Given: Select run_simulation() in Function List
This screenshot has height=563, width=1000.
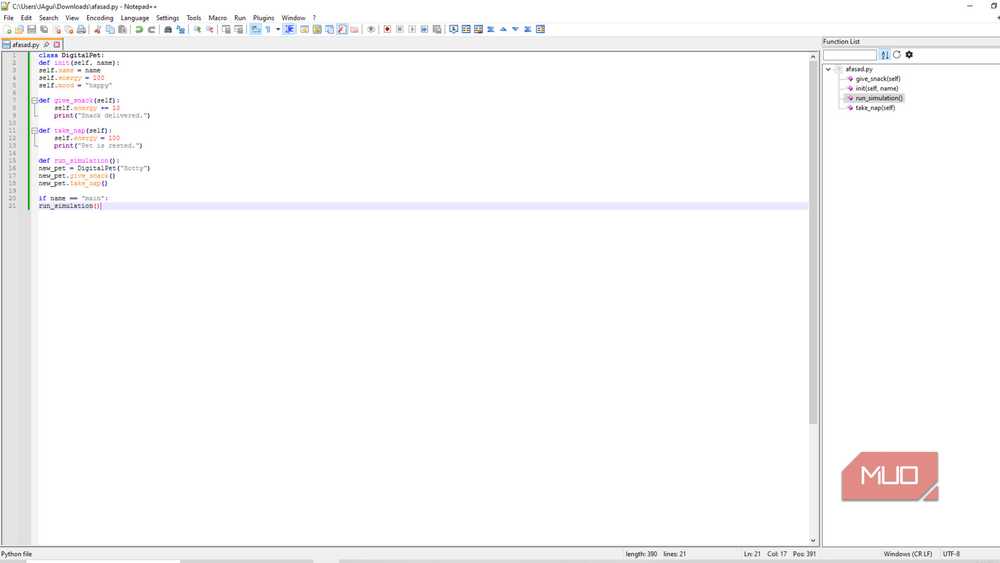Looking at the screenshot, I should click(x=879, y=98).
